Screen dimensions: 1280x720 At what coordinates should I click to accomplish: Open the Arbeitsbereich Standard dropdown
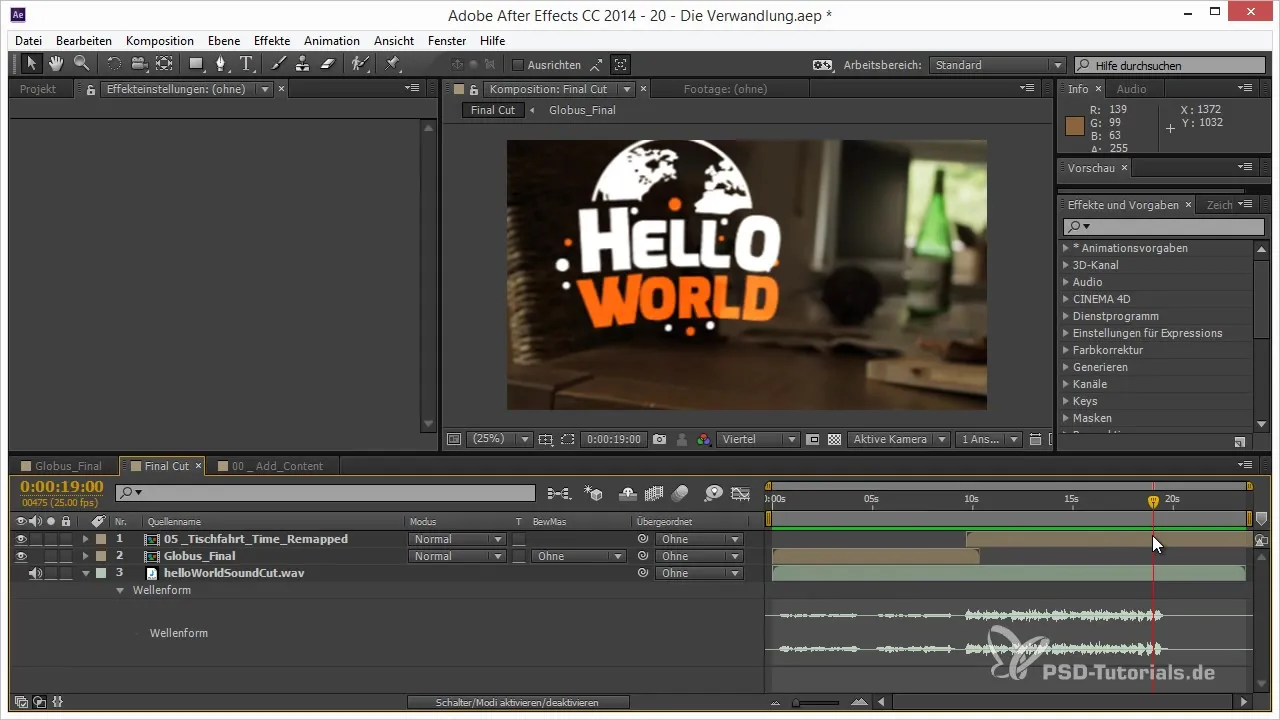997,65
